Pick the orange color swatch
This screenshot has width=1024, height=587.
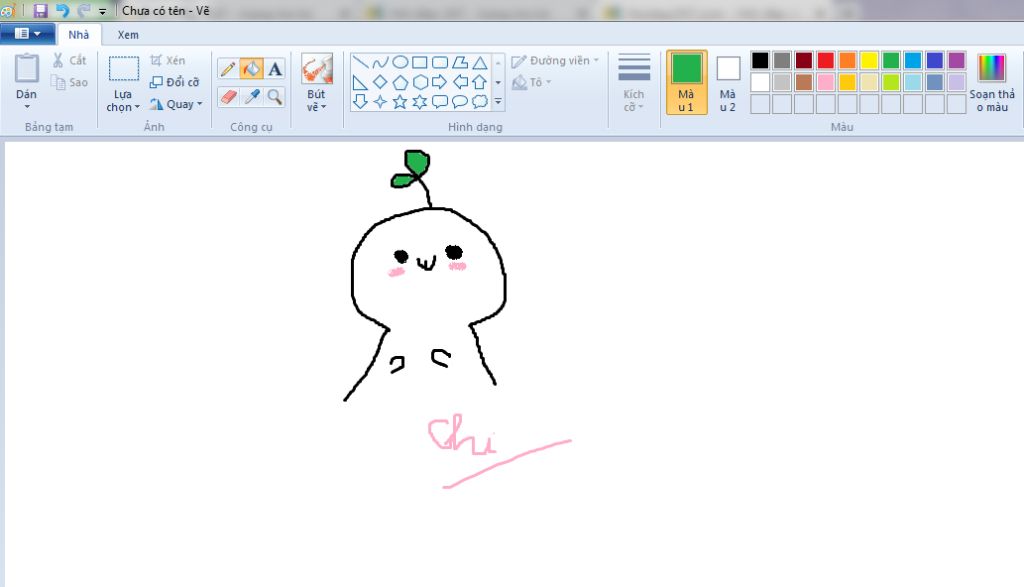(848, 61)
